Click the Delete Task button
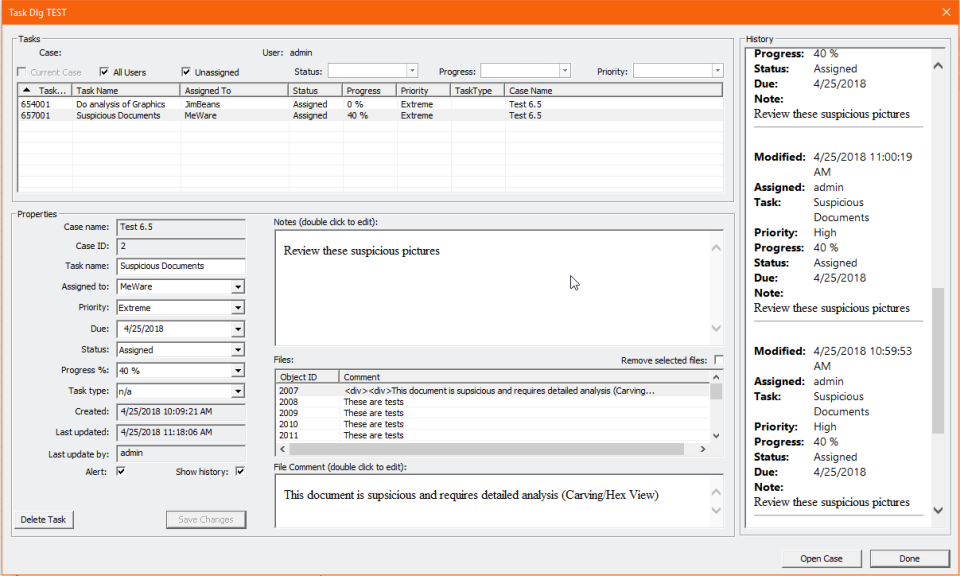Image resolution: width=960 pixels, height=576 pixels. [43, 519]
